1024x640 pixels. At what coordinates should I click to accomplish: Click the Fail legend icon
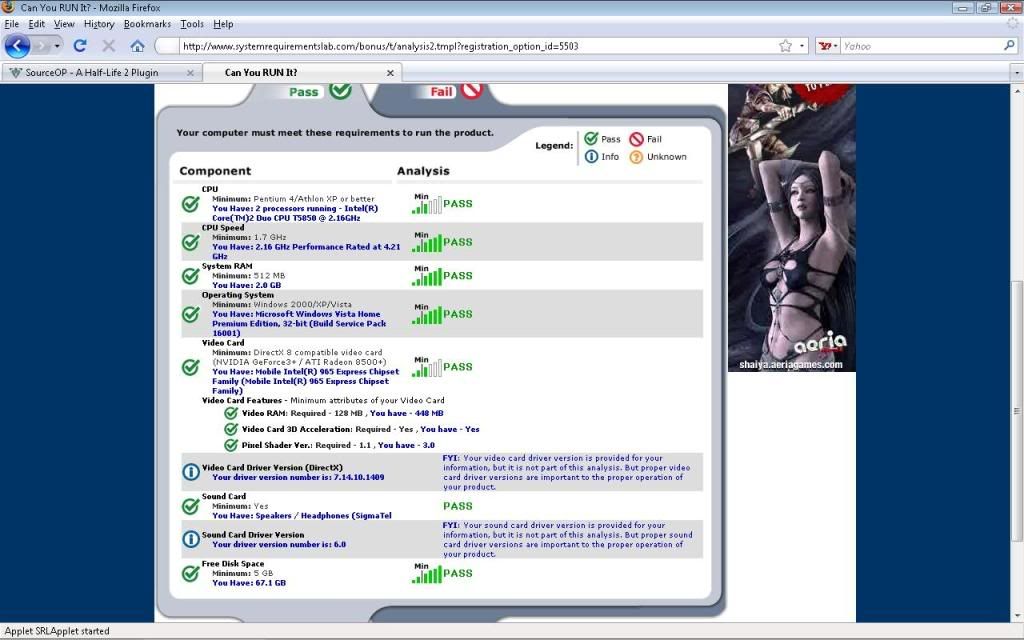[x=637, y=139]
